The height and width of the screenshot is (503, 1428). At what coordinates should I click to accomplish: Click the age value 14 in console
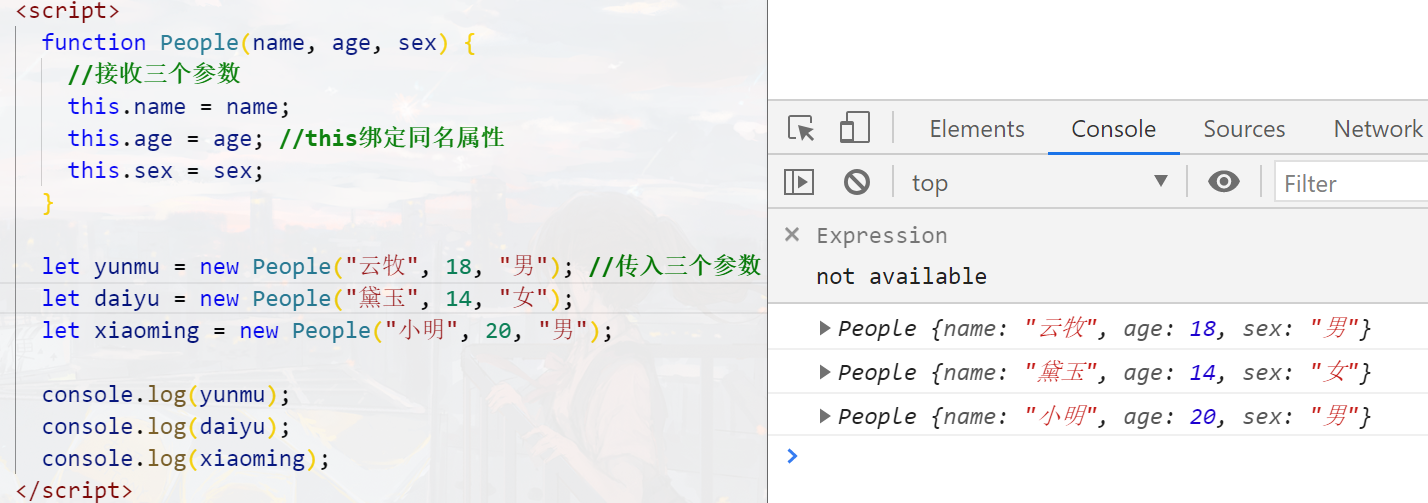[1203, 372]
